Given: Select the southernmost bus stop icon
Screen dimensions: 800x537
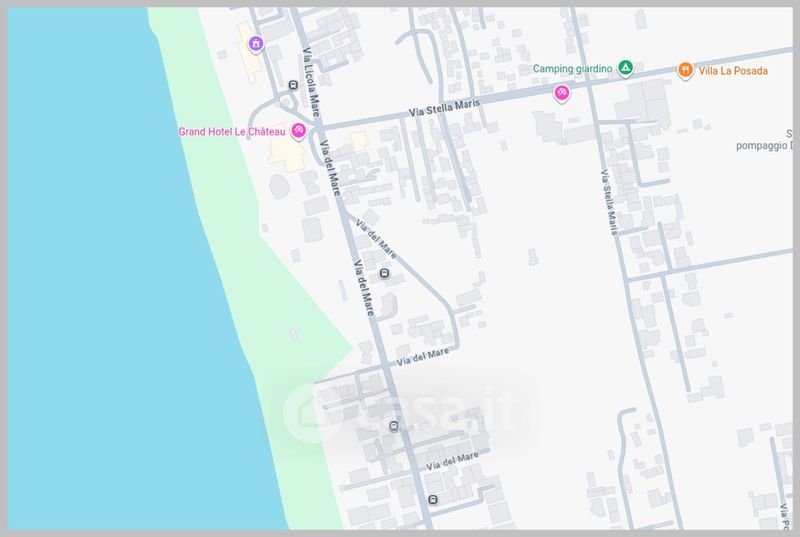Looking at the screenshot, I should click(x=432, y=499).
